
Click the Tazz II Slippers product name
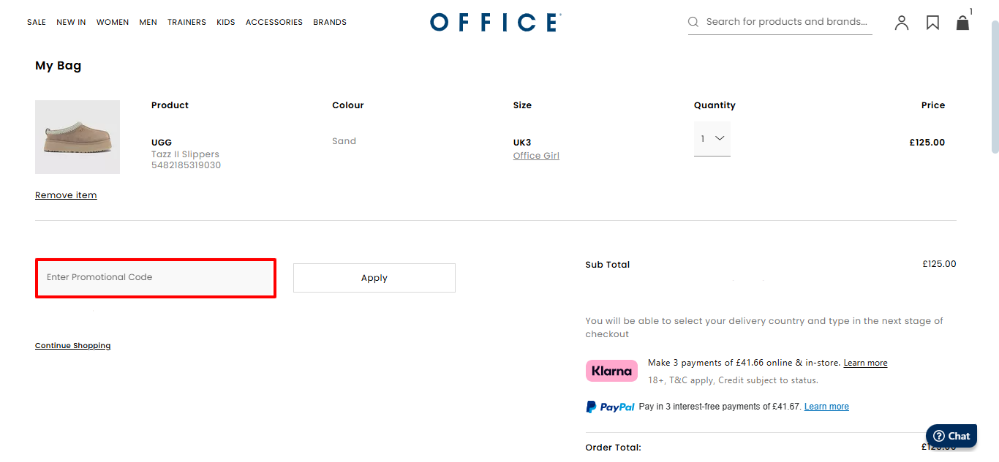coord(185,154)
